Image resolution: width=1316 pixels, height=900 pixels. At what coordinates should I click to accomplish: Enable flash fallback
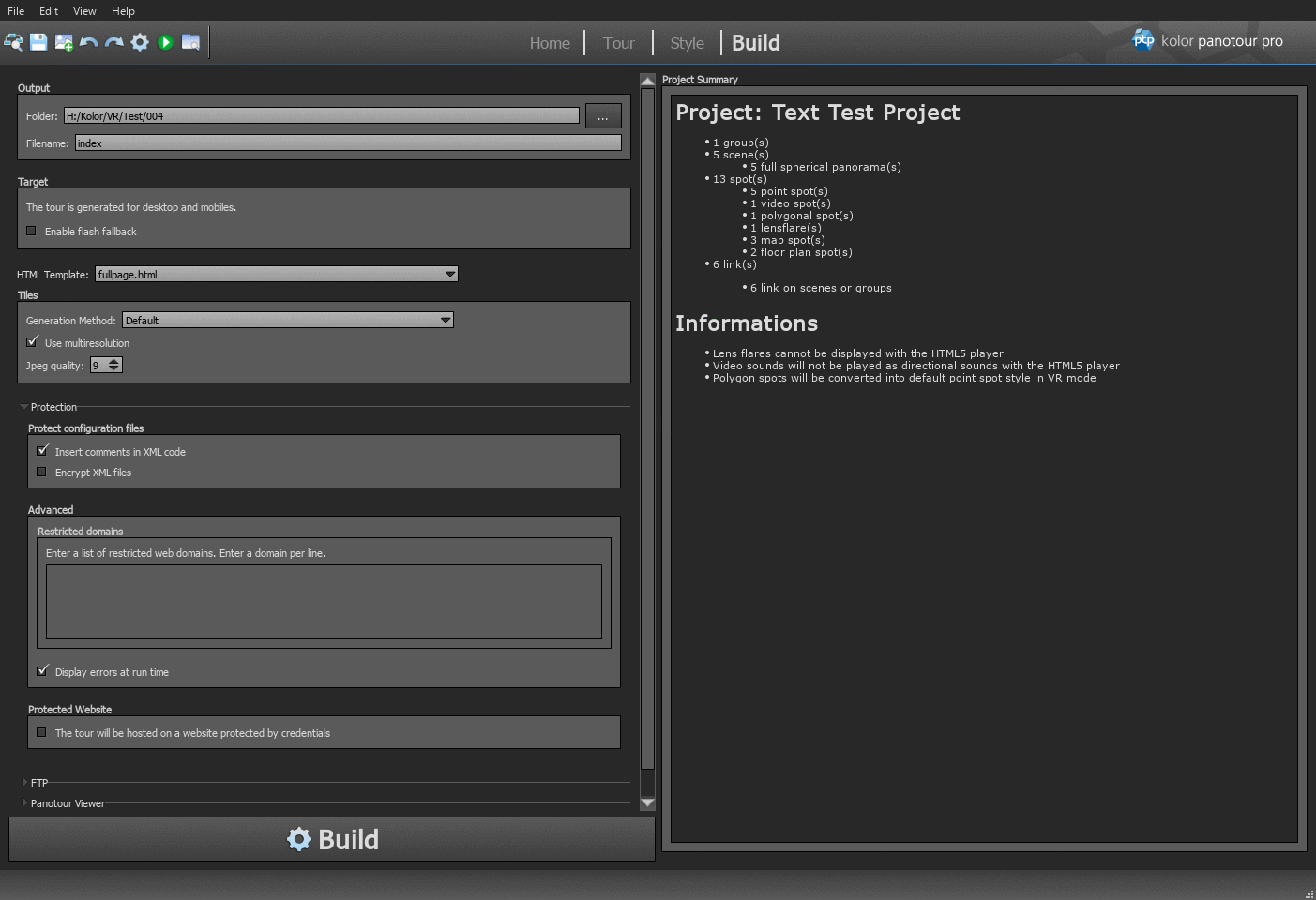(30, 231)
